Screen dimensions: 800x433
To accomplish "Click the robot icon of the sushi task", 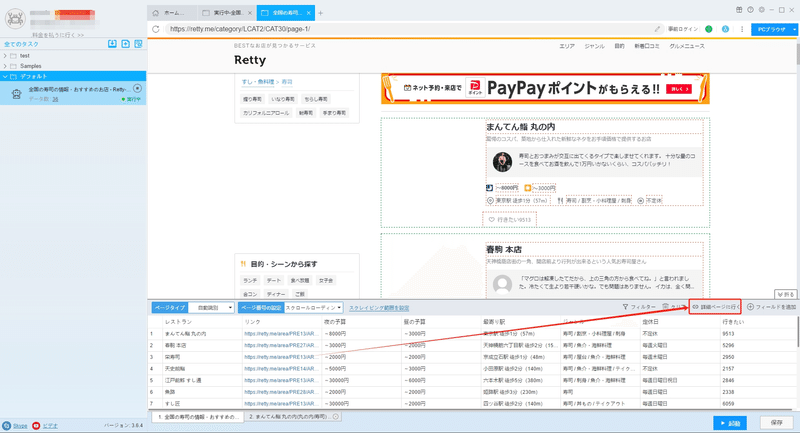I will click(x=16, y=94).
